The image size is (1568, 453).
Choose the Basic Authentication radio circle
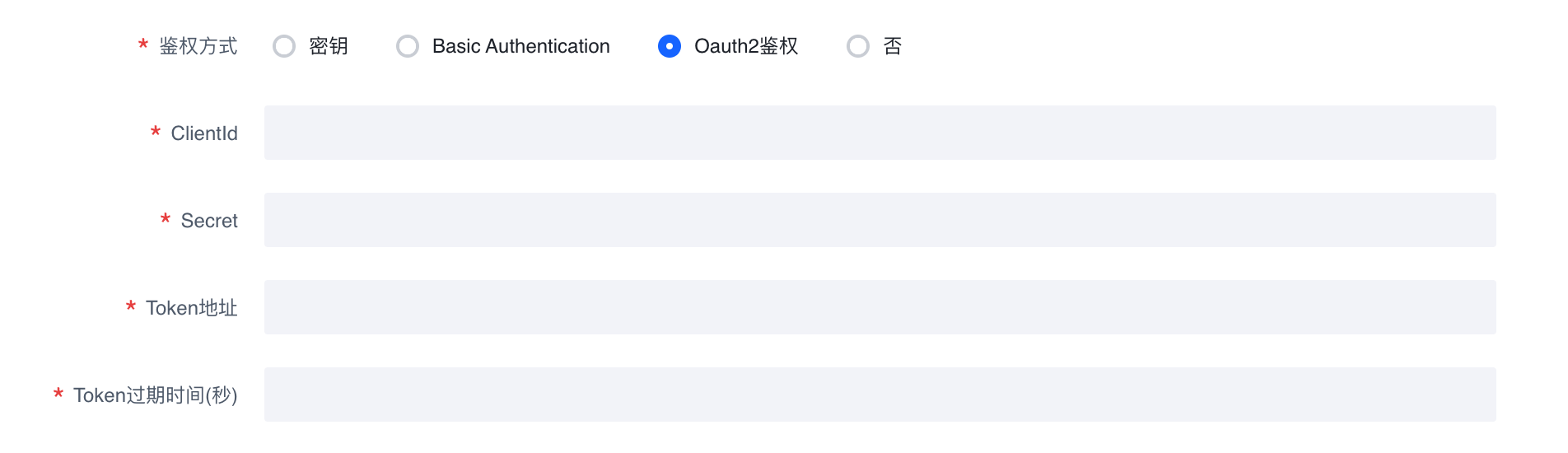click(408, 46)
